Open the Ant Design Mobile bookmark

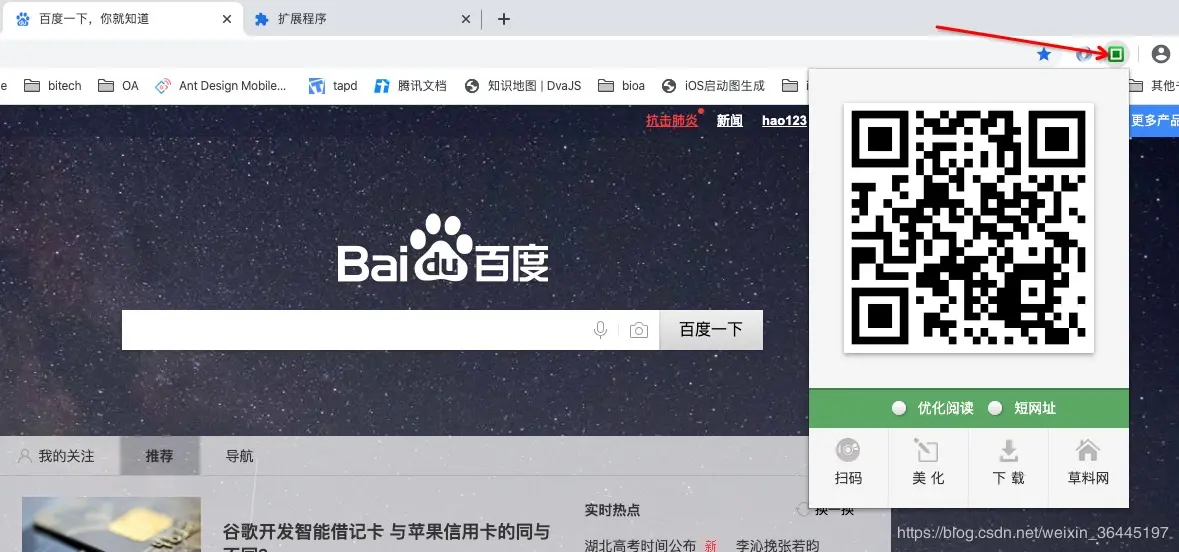point(220,86)
